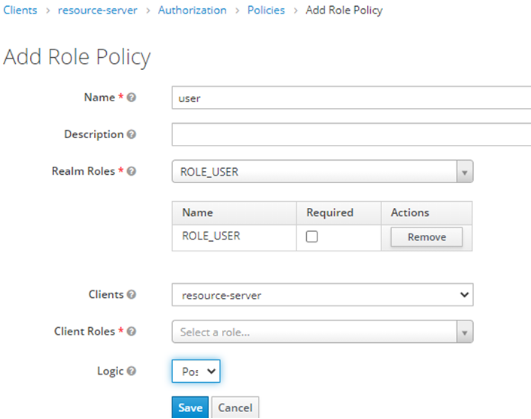
Task: Remove ROLE_USER from the roles table
Action: 427,237
